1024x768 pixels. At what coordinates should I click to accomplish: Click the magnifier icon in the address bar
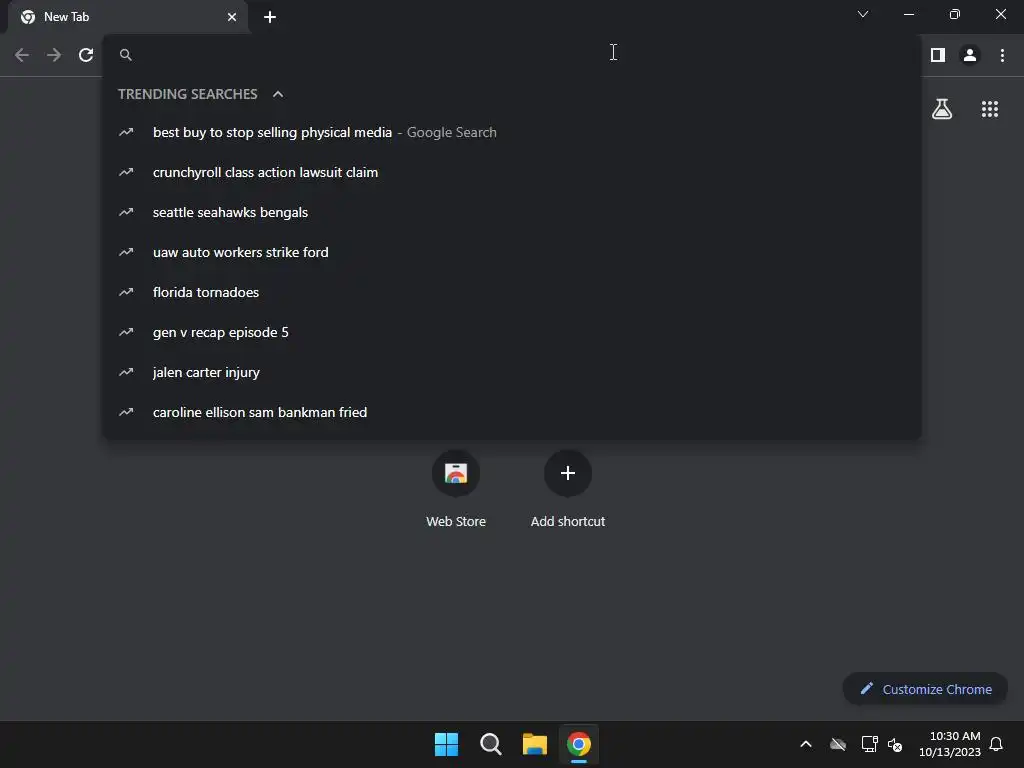tap(126, 55)
